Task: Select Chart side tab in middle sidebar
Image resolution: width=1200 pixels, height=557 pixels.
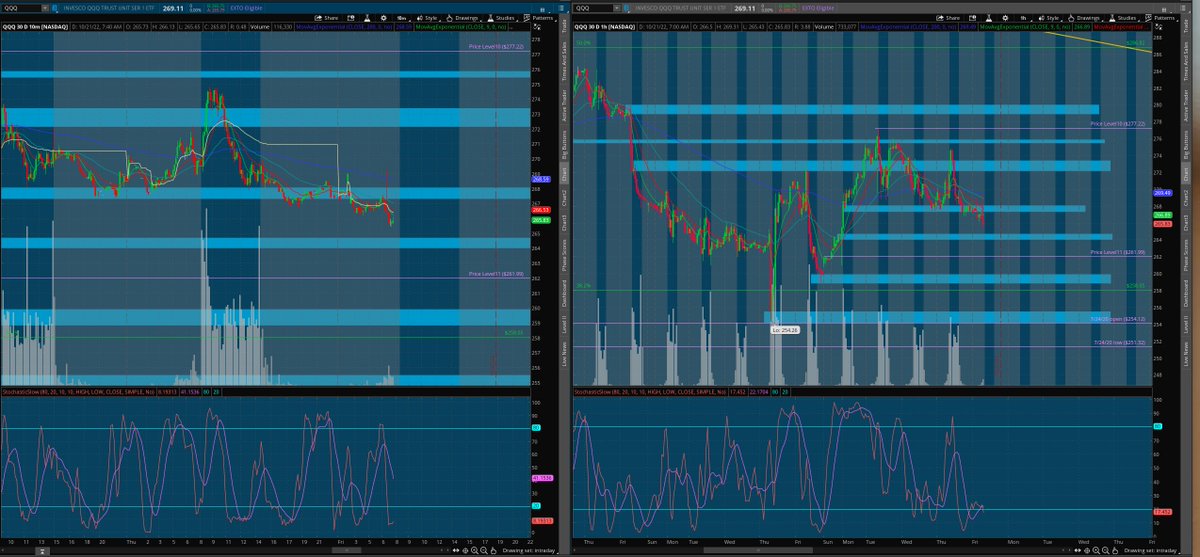Action: (x=565, y=175)
